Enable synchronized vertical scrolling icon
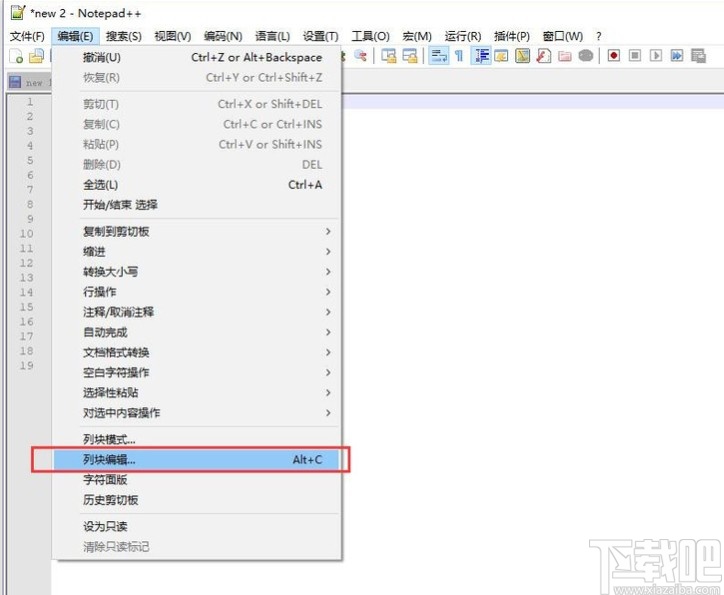Image resolution: width=724 pixels, height=595 pixels. coord(388,56)
